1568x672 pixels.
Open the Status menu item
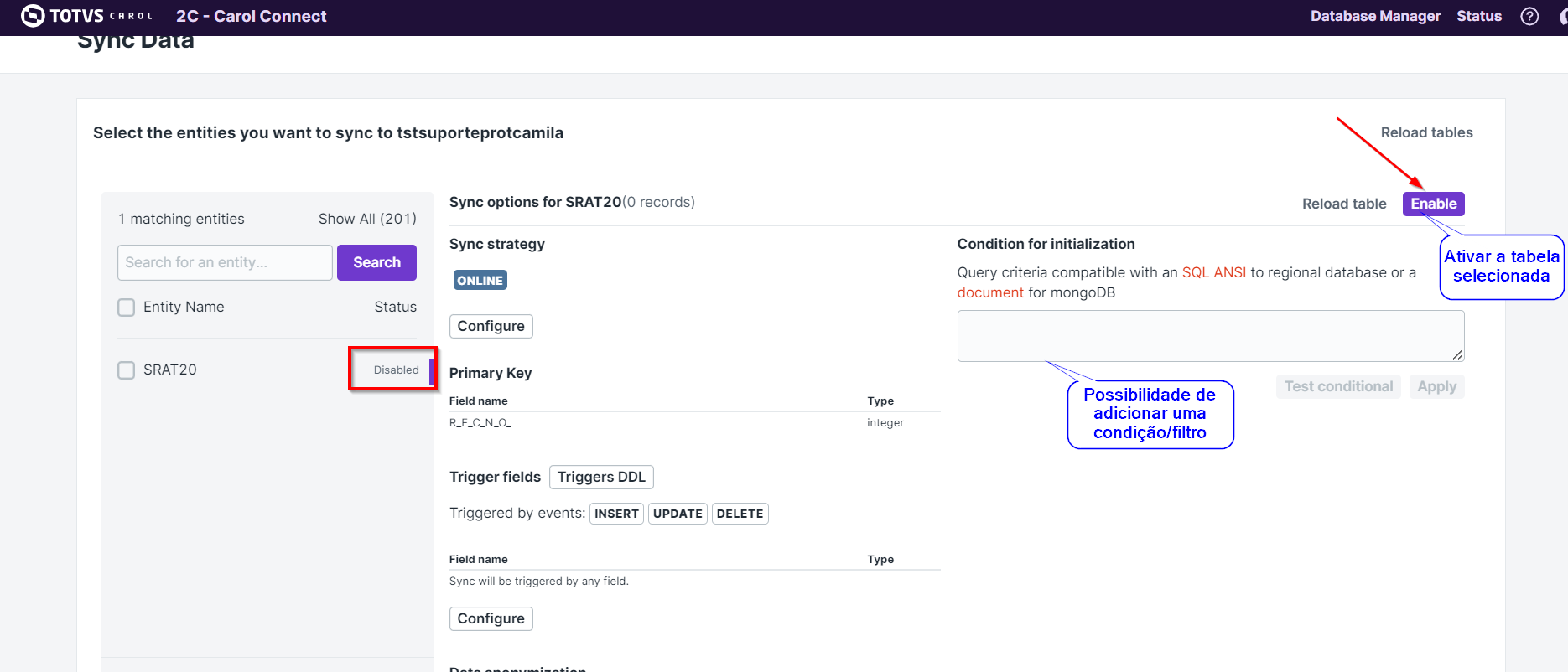tap(1478, 16)
